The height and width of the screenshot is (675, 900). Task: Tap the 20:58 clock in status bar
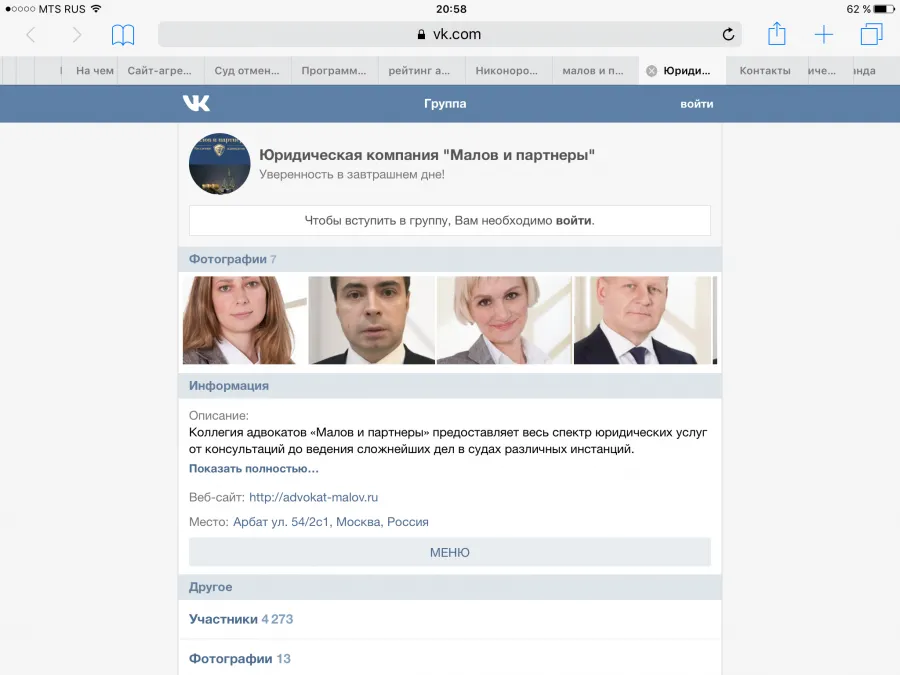(451, 9)
